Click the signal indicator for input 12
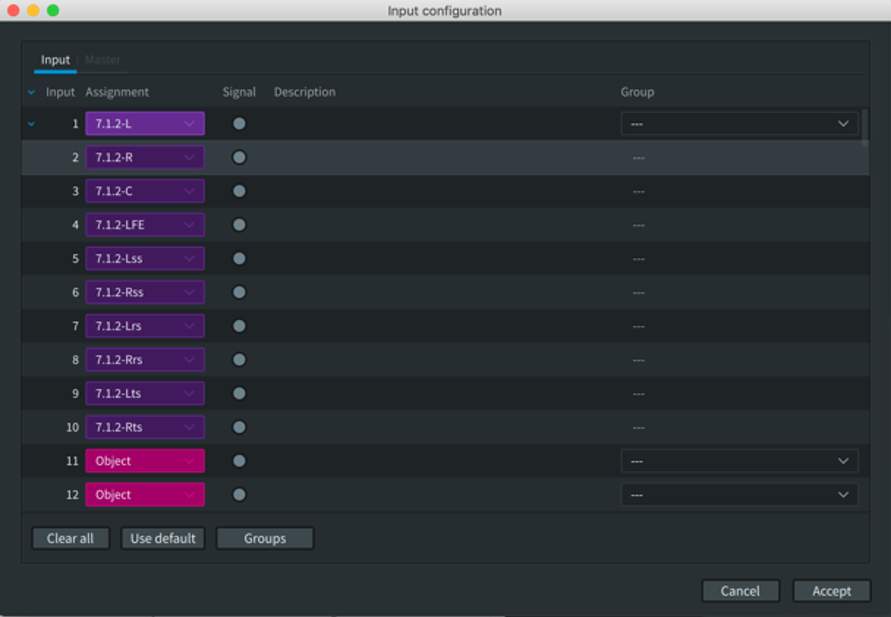 [x=239, y=494]
